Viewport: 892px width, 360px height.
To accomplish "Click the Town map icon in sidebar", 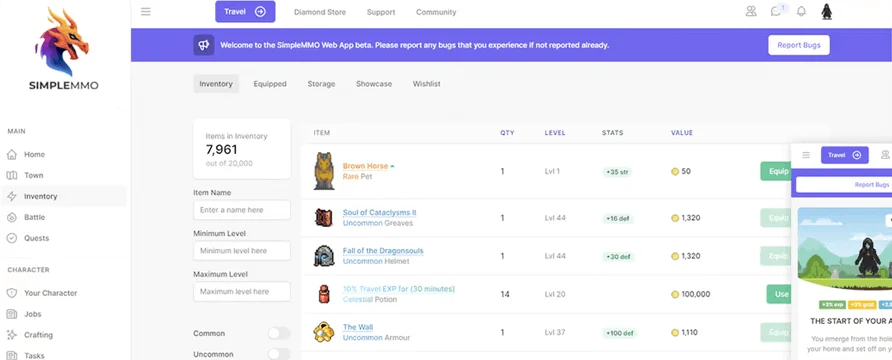I will (x=11, y=175).
